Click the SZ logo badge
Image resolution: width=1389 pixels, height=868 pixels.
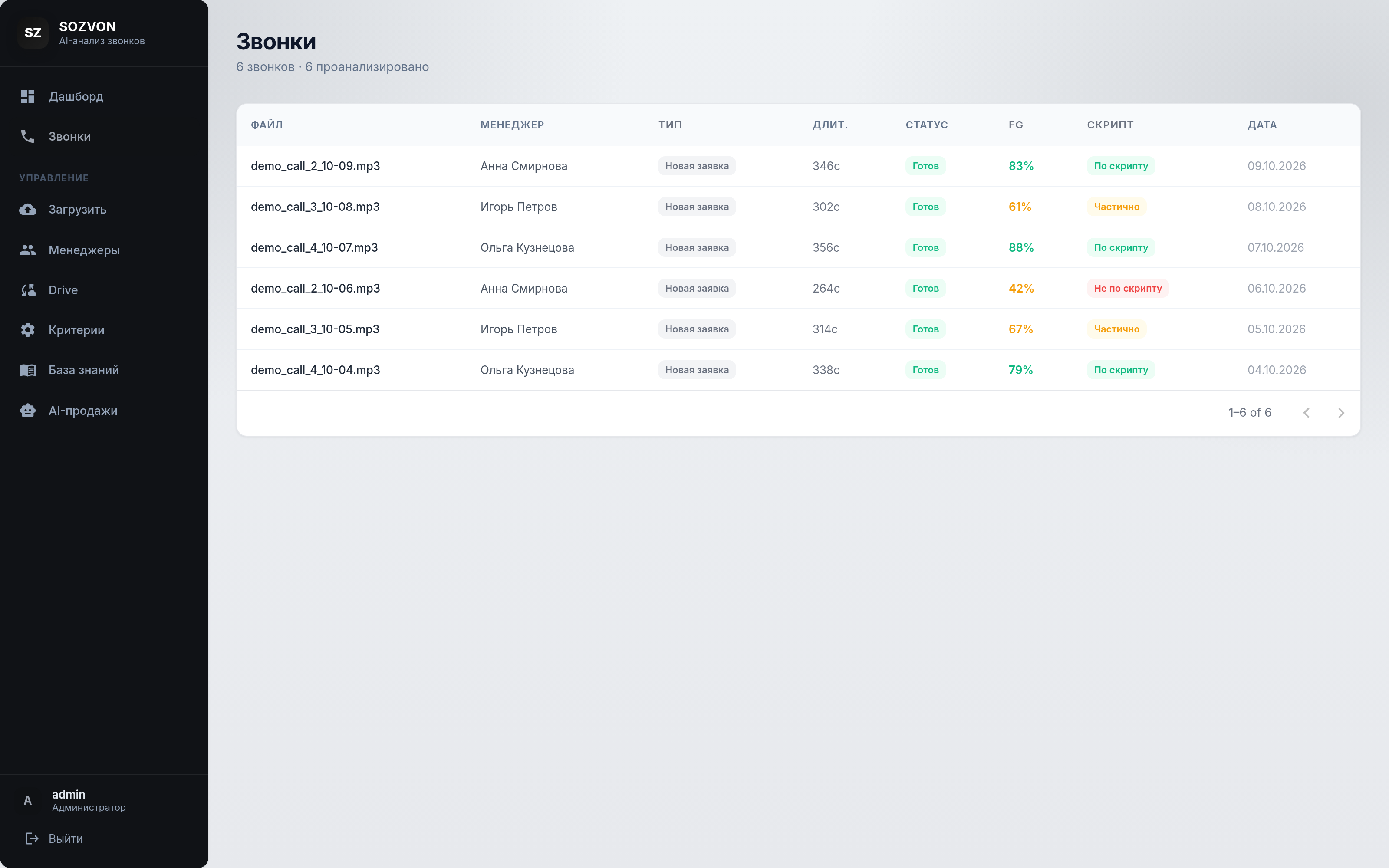[33, 33]
